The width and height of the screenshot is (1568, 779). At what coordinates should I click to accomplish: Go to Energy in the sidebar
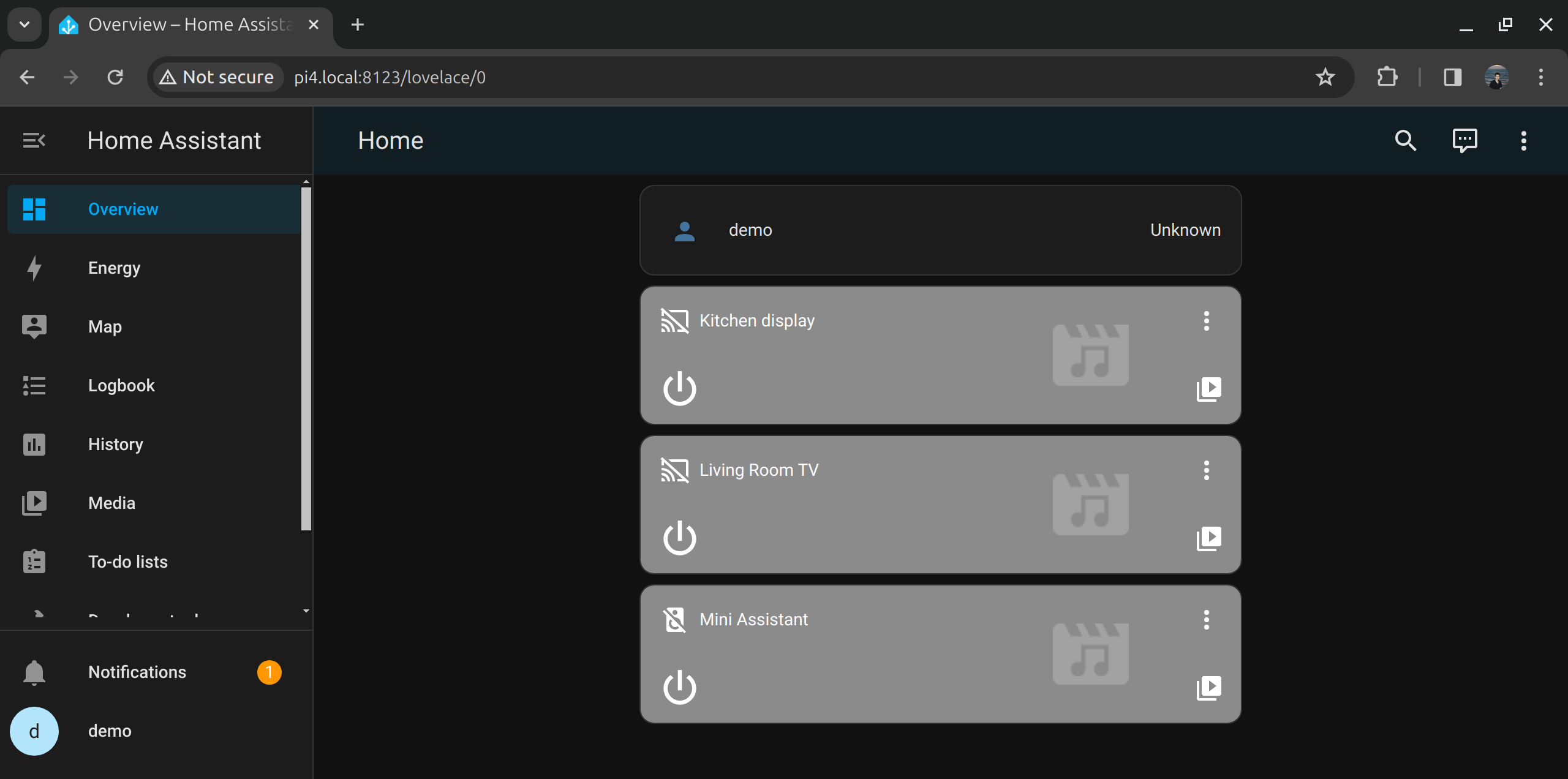point(114,268)
